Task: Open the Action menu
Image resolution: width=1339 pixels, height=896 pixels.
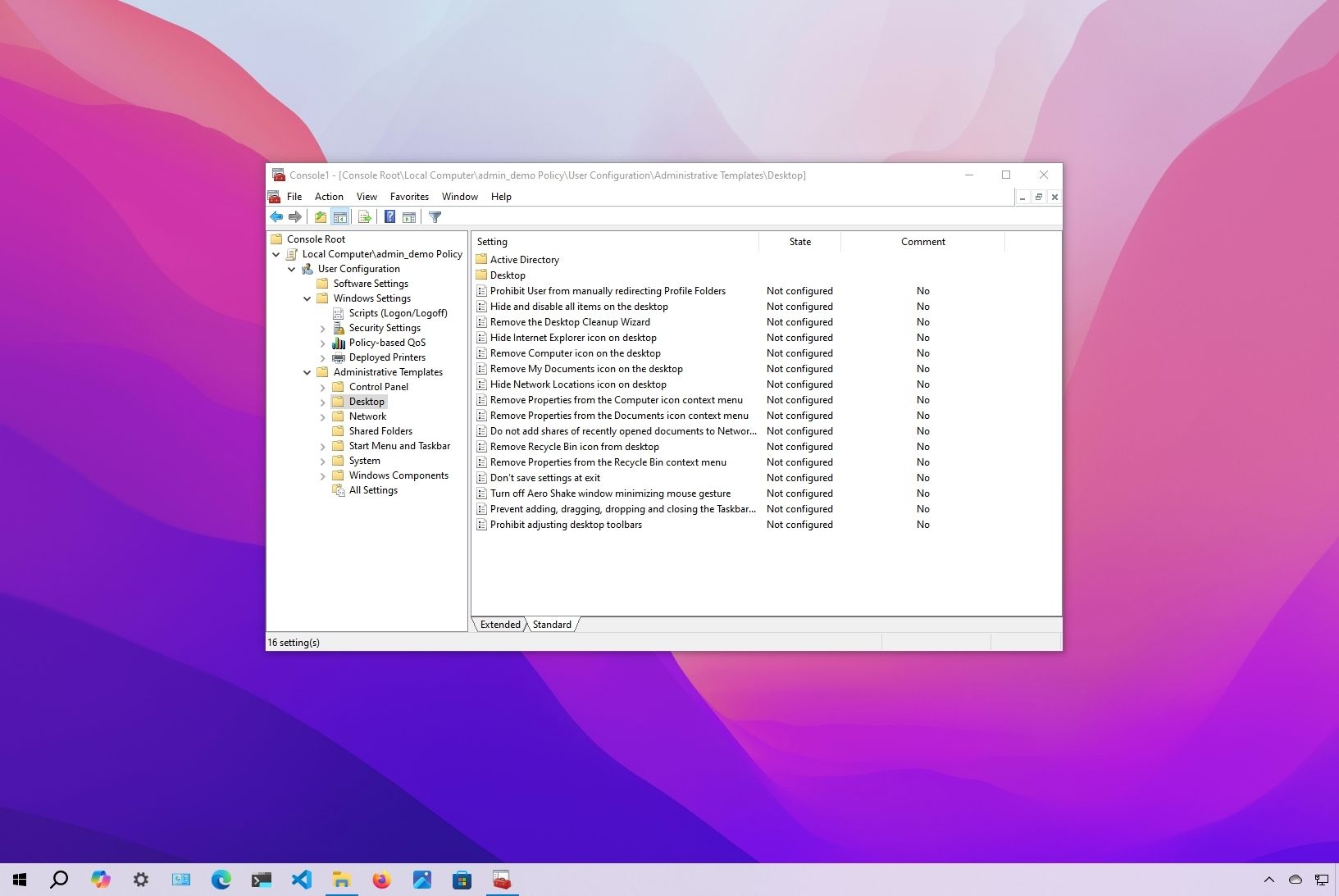Action: click(328, 197)
